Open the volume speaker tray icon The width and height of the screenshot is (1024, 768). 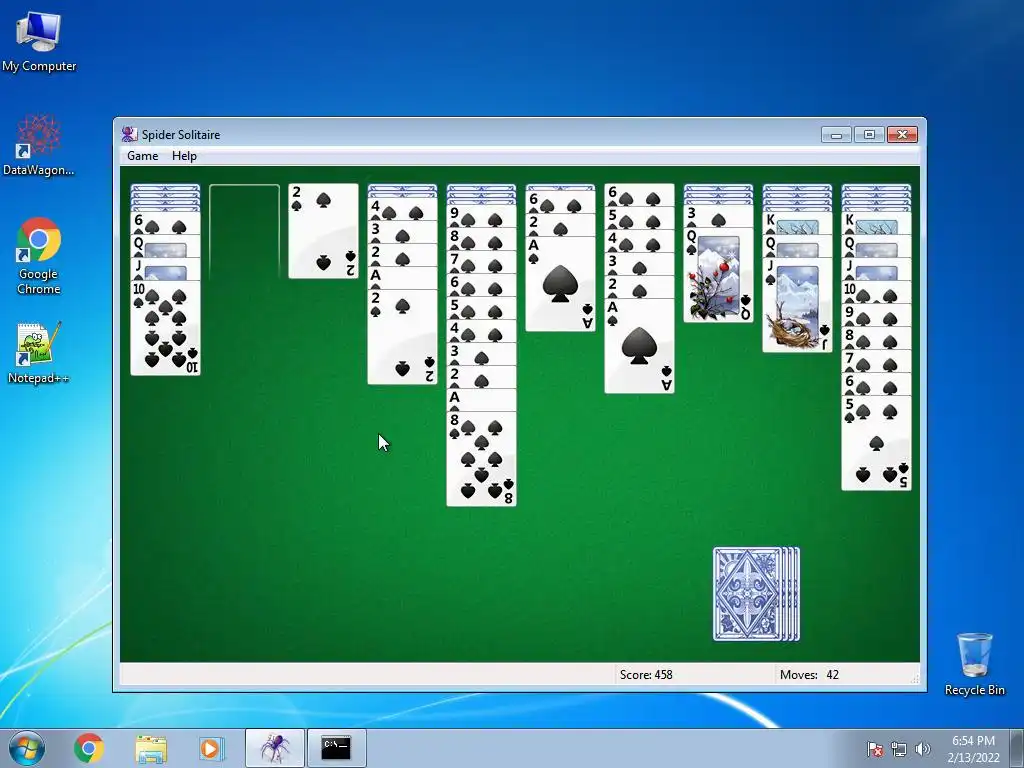(x=922, y=749)
